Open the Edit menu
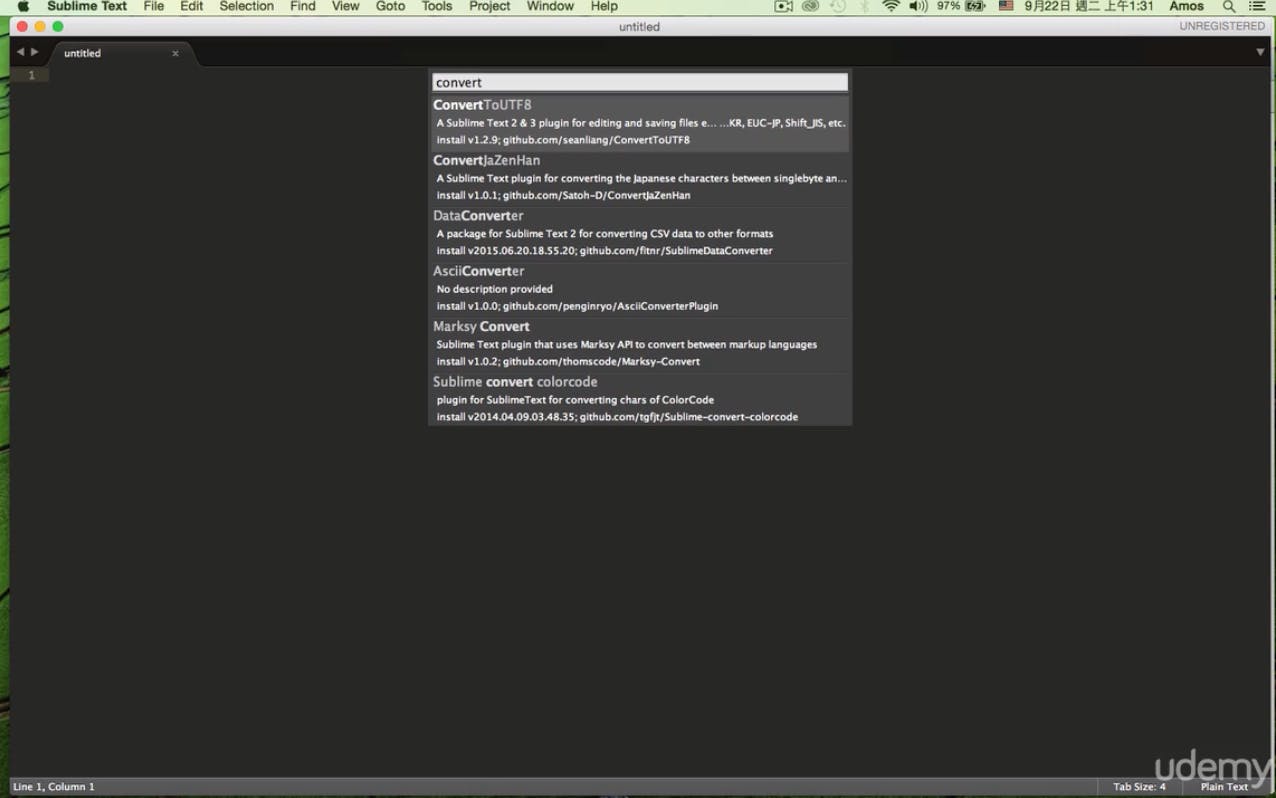Image resolution: width=1276 pixels, height=798 pixels. tap(191, 6)
